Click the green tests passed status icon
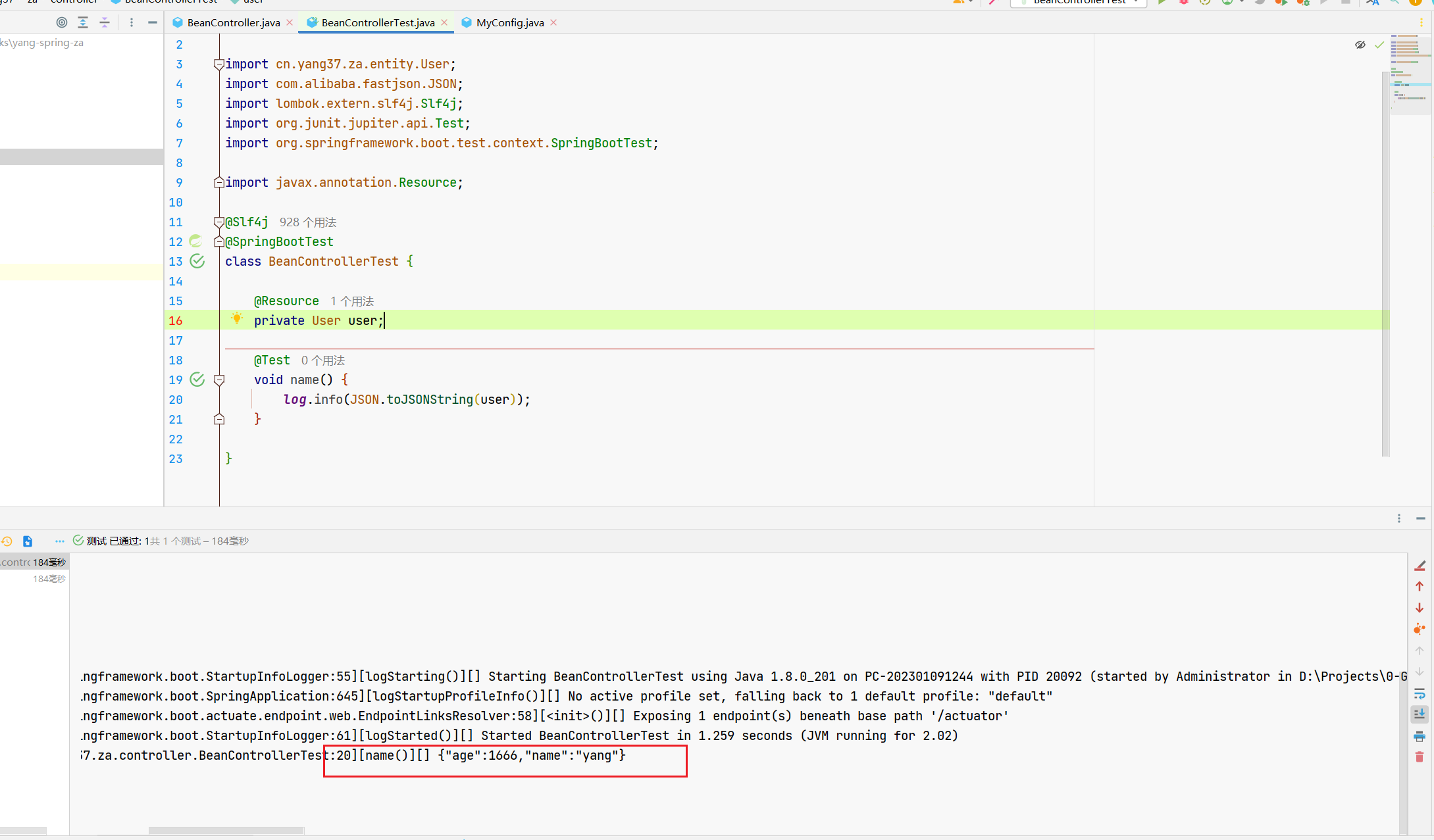The image size is (1434, 840). (x=78, y=540)
